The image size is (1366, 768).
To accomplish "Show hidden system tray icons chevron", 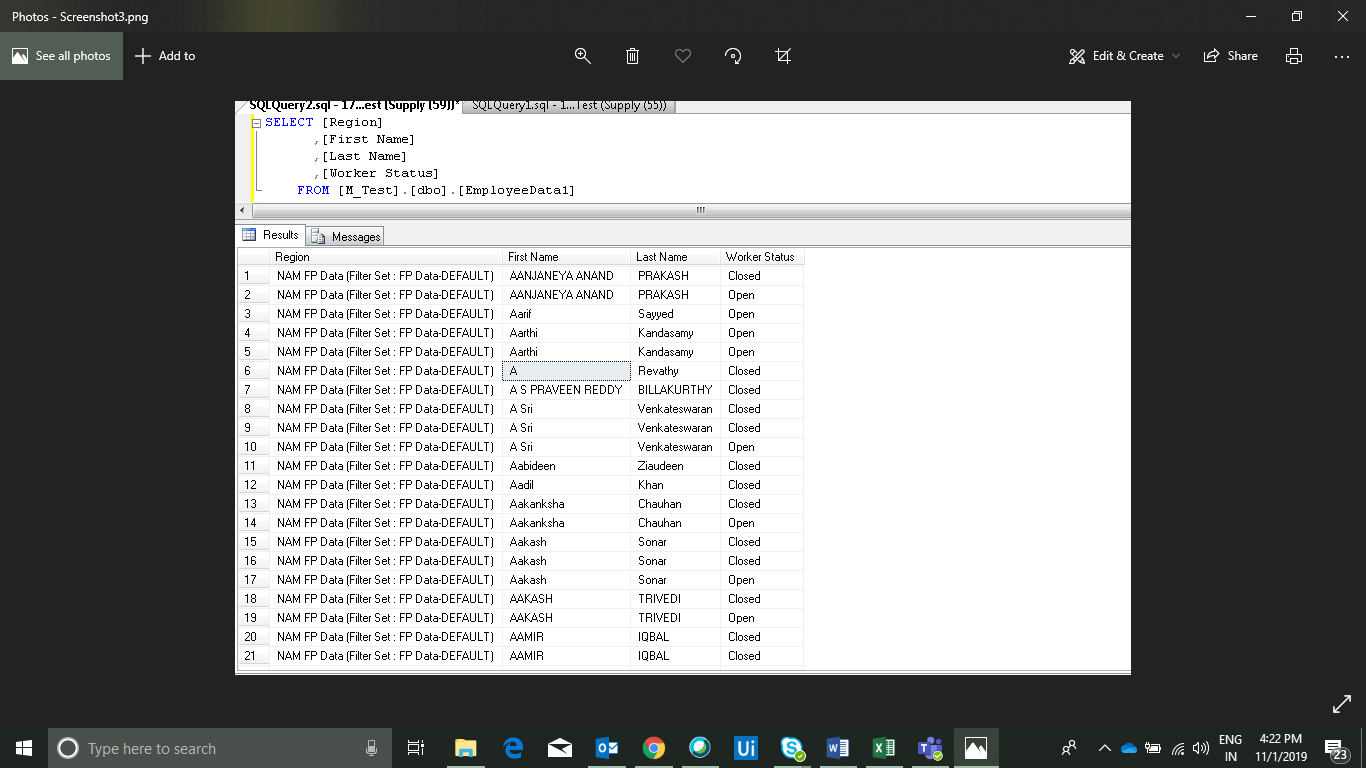I will (1104, 748).
